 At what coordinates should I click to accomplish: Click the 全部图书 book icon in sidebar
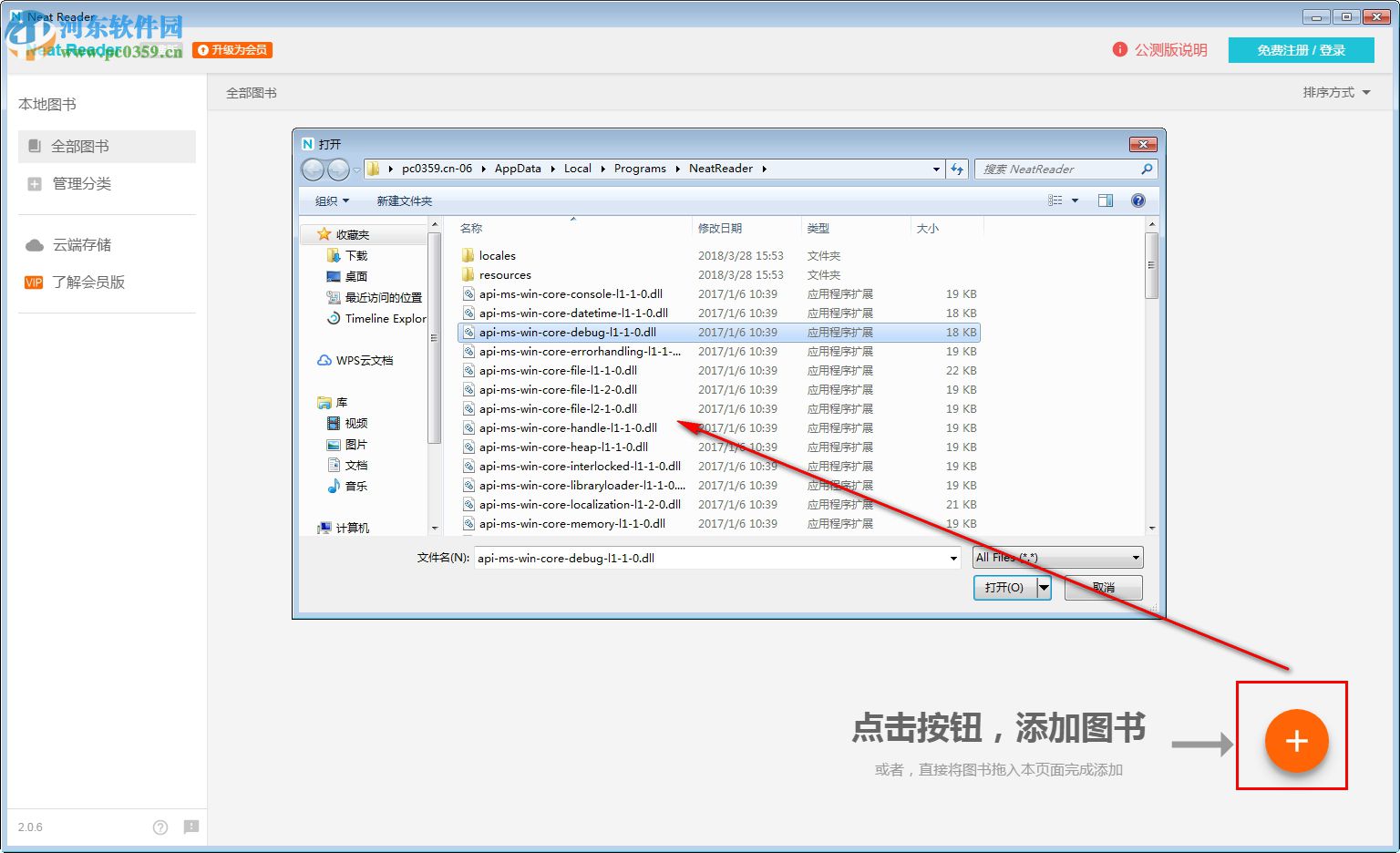[34, 146]
